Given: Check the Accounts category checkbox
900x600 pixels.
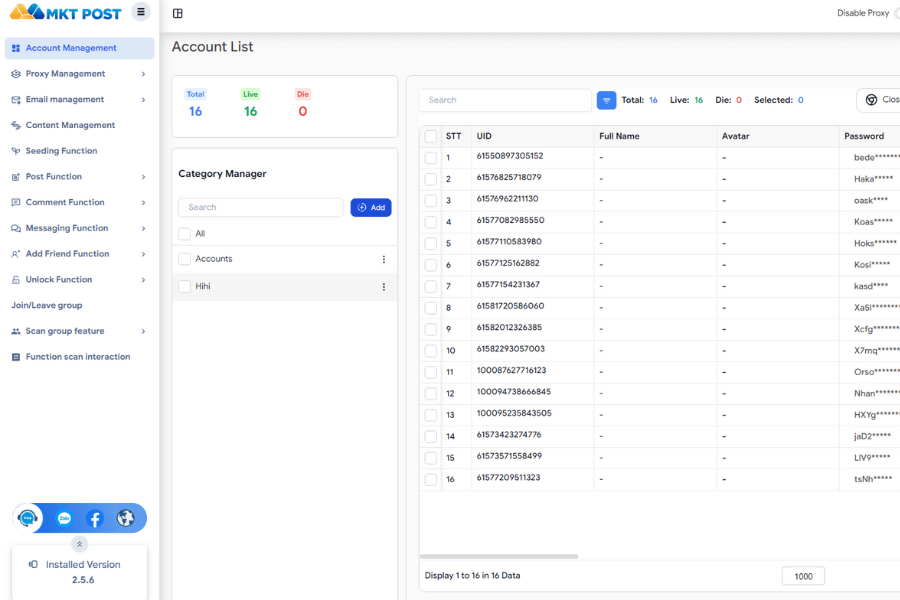Looking at the screenshot, I should [x=184, y=259].
